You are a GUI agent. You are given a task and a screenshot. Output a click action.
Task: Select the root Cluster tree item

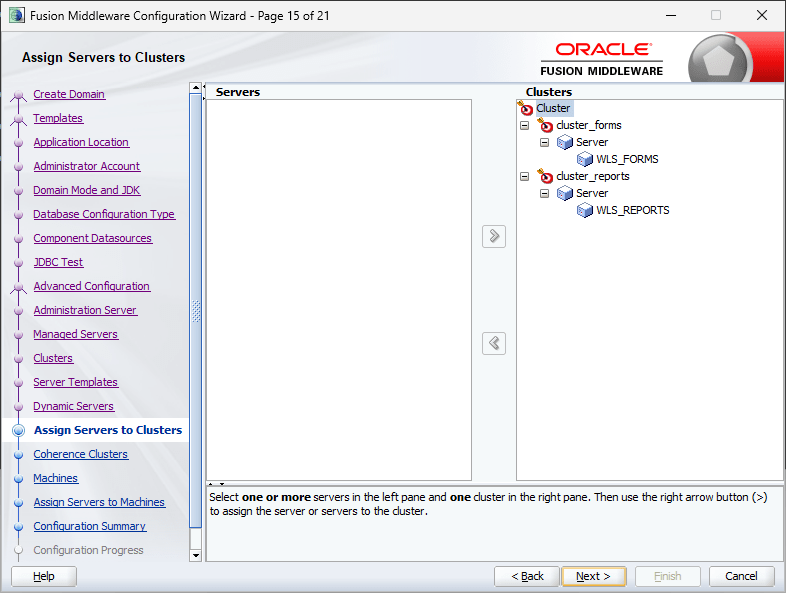coord(553,108)
